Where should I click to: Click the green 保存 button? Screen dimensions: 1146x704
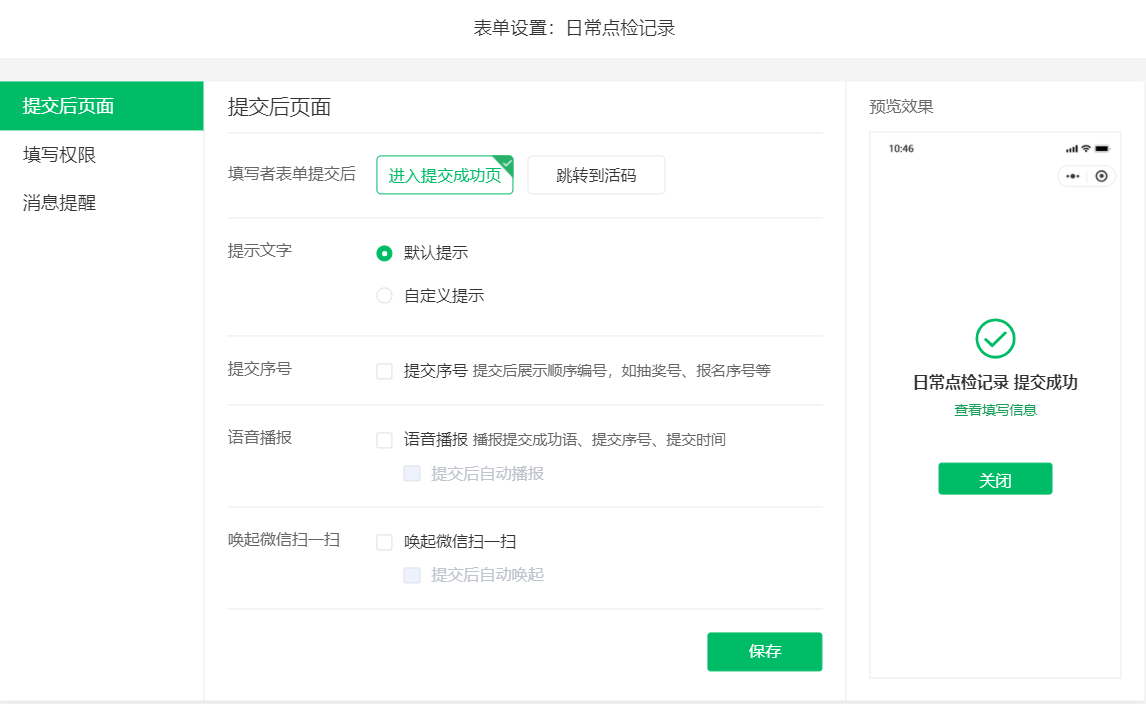point(764,651)
